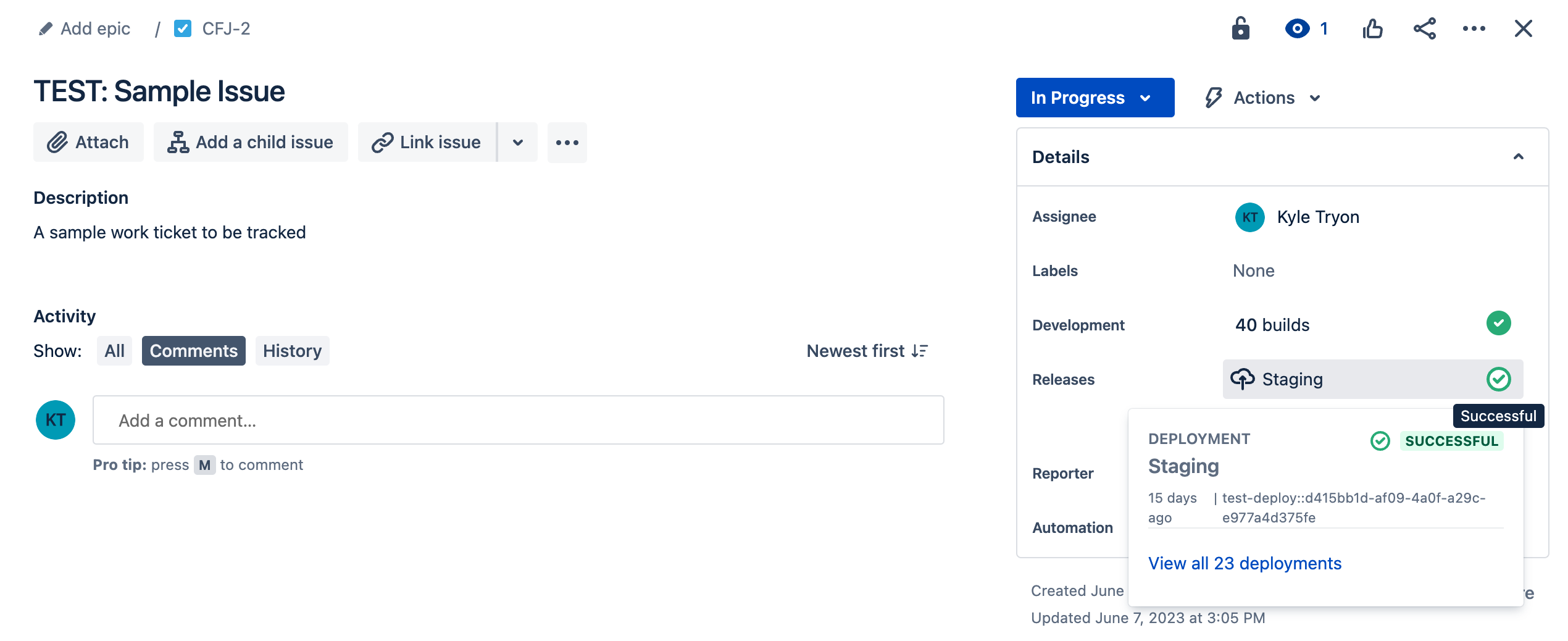Click the Reporter field label

(1062, 474)
